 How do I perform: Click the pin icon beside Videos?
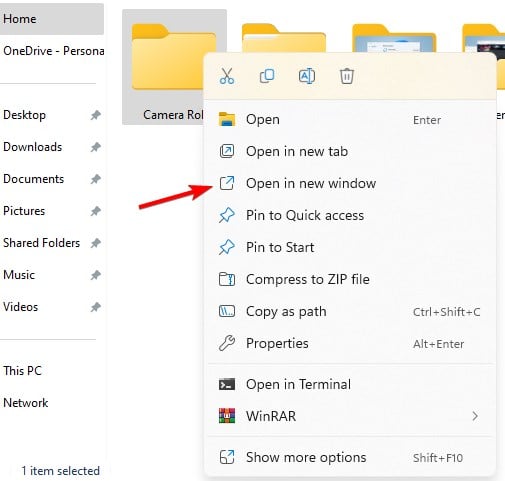(96, 307)
